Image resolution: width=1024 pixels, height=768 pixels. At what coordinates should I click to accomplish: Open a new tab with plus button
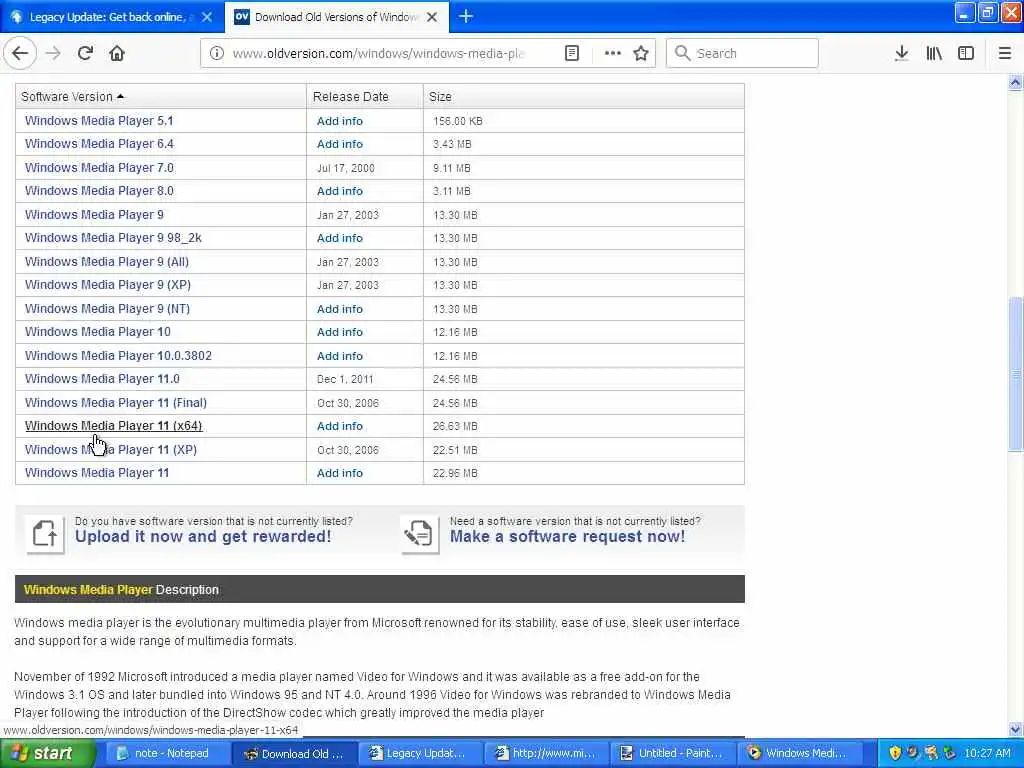click(466, 16)
